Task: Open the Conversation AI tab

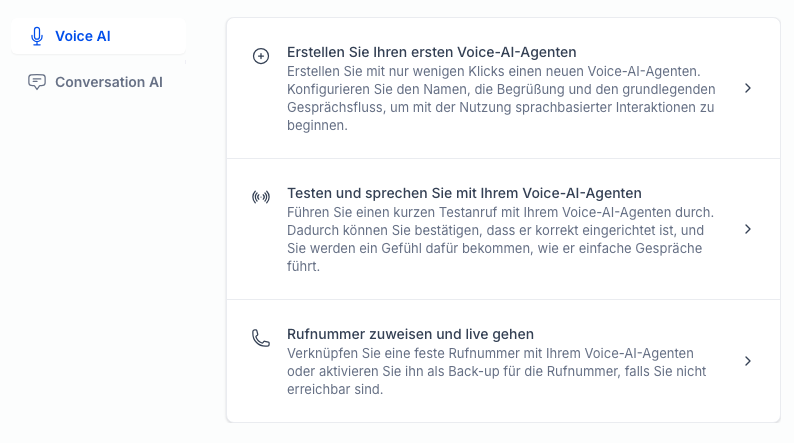Action: [x=108, y=82]
